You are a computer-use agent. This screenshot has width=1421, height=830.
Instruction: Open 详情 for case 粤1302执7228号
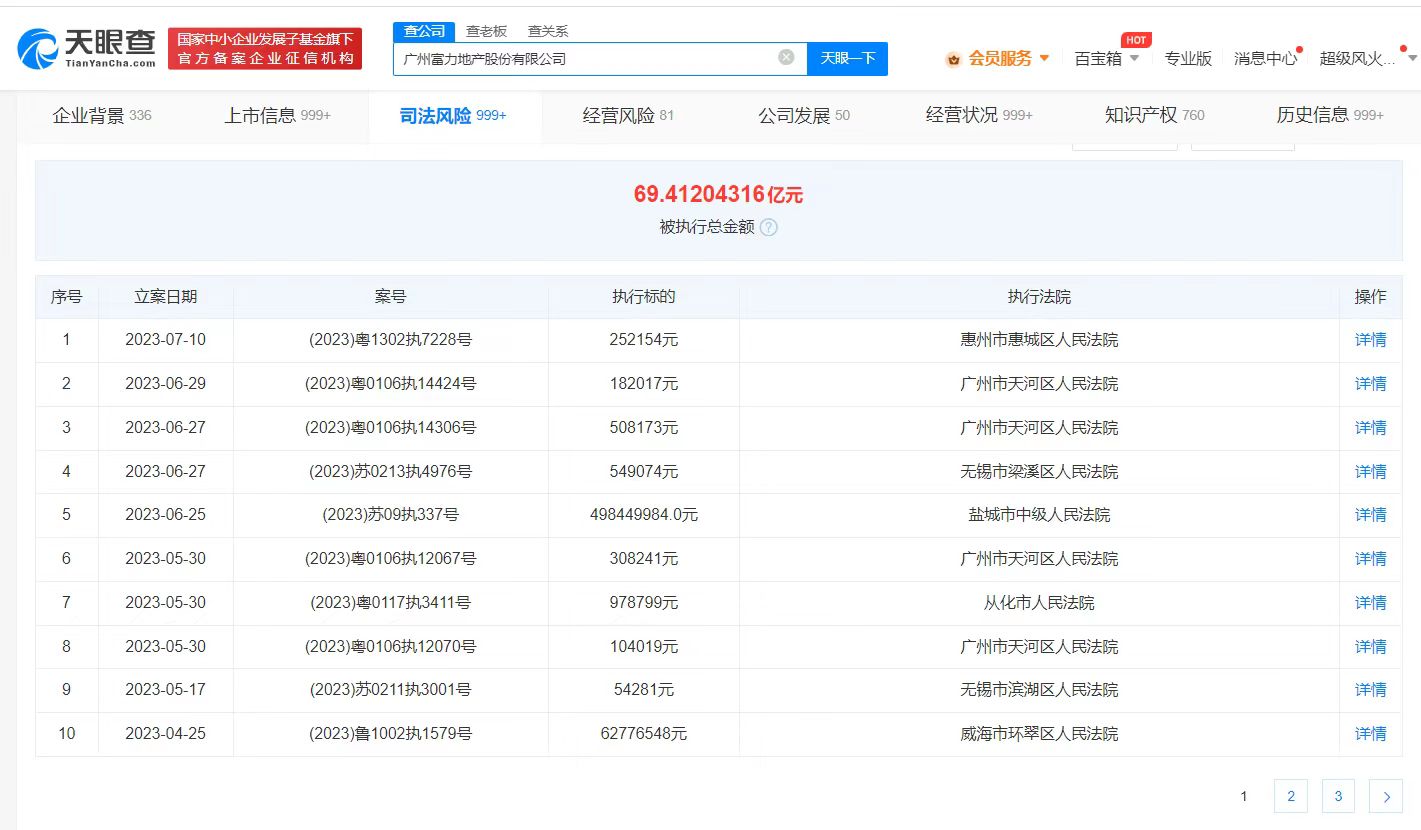[1370, 340]
